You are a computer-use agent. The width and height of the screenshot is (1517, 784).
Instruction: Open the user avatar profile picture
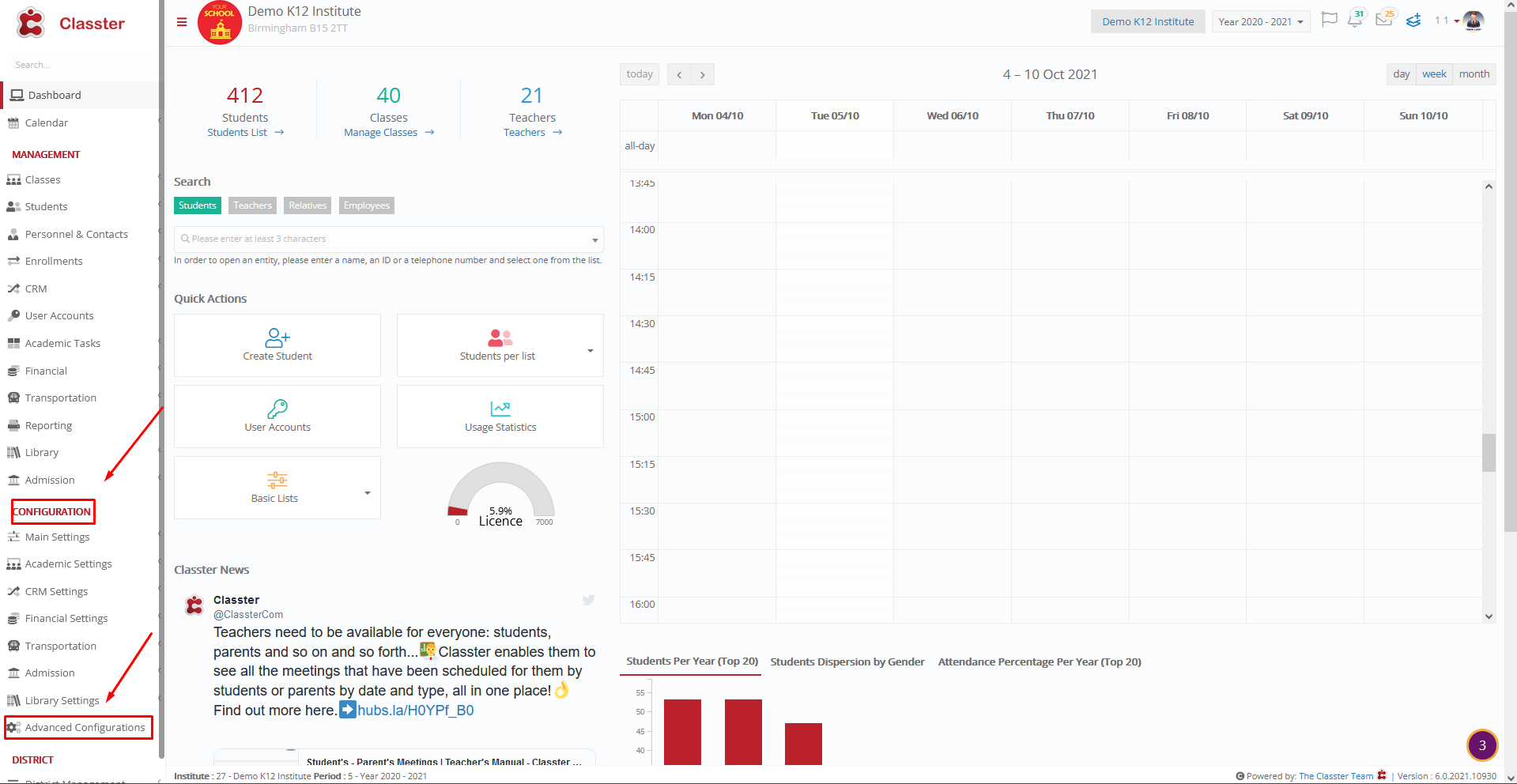coord(1474,21)
